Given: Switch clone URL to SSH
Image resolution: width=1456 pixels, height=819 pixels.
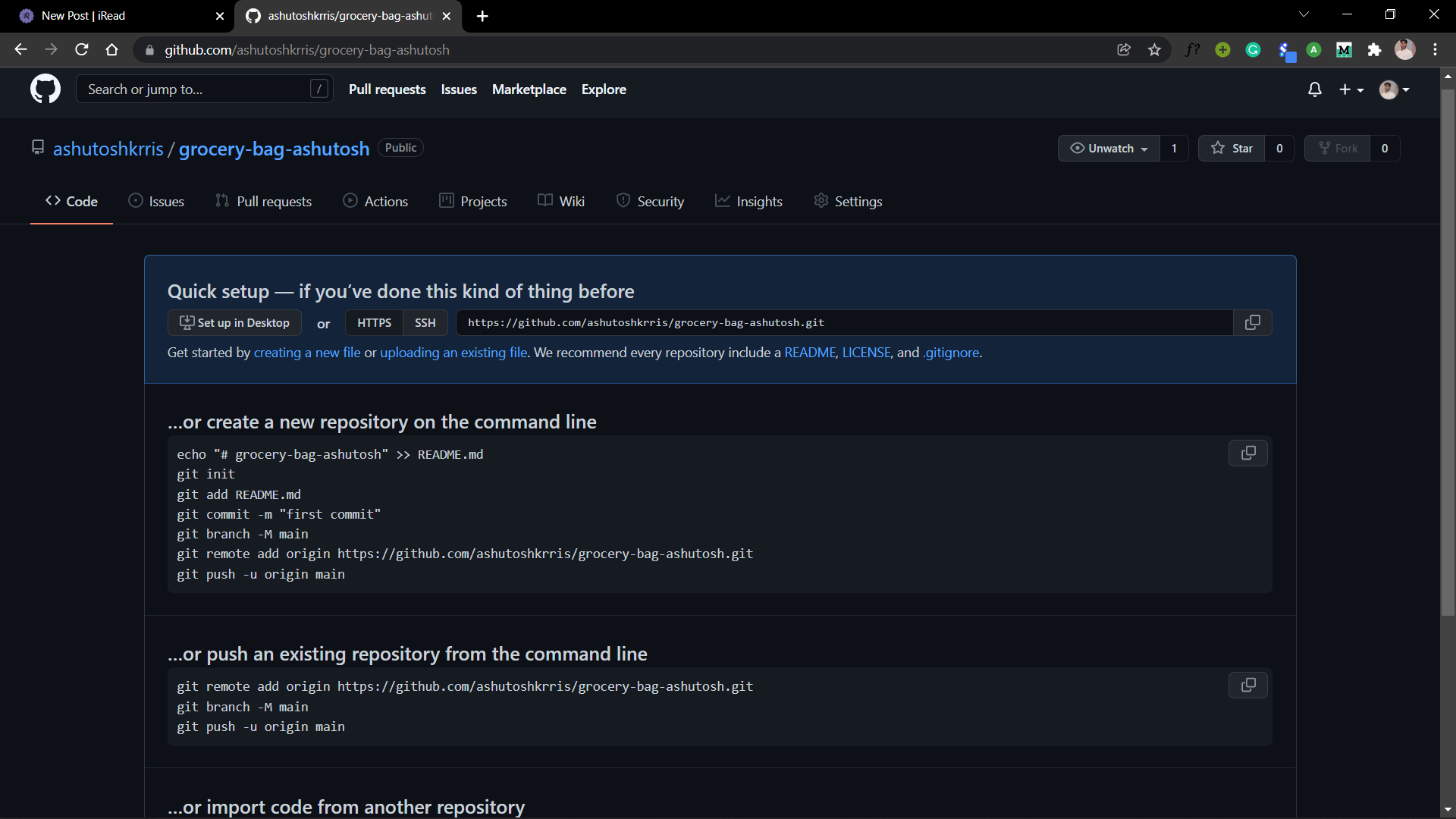Looking at the screenshot, I should click(425, 323).
